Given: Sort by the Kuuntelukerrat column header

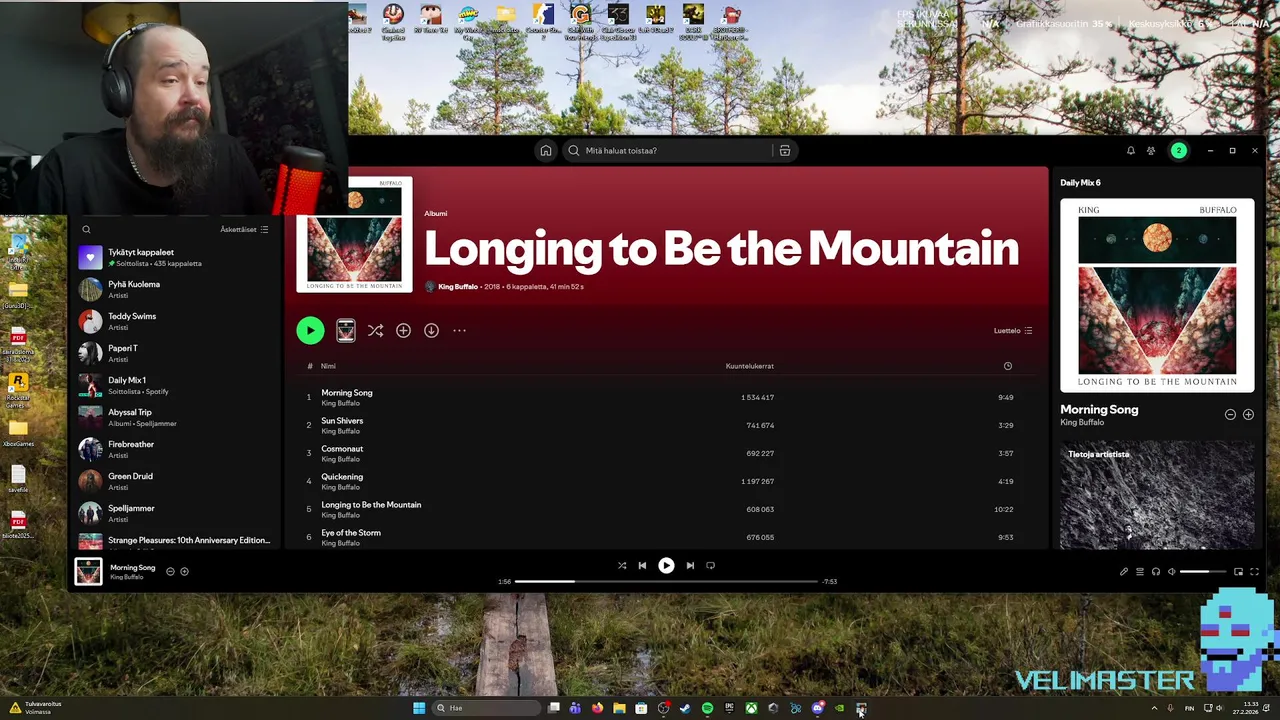Looking at the screenshot, I should click(749, 366).
